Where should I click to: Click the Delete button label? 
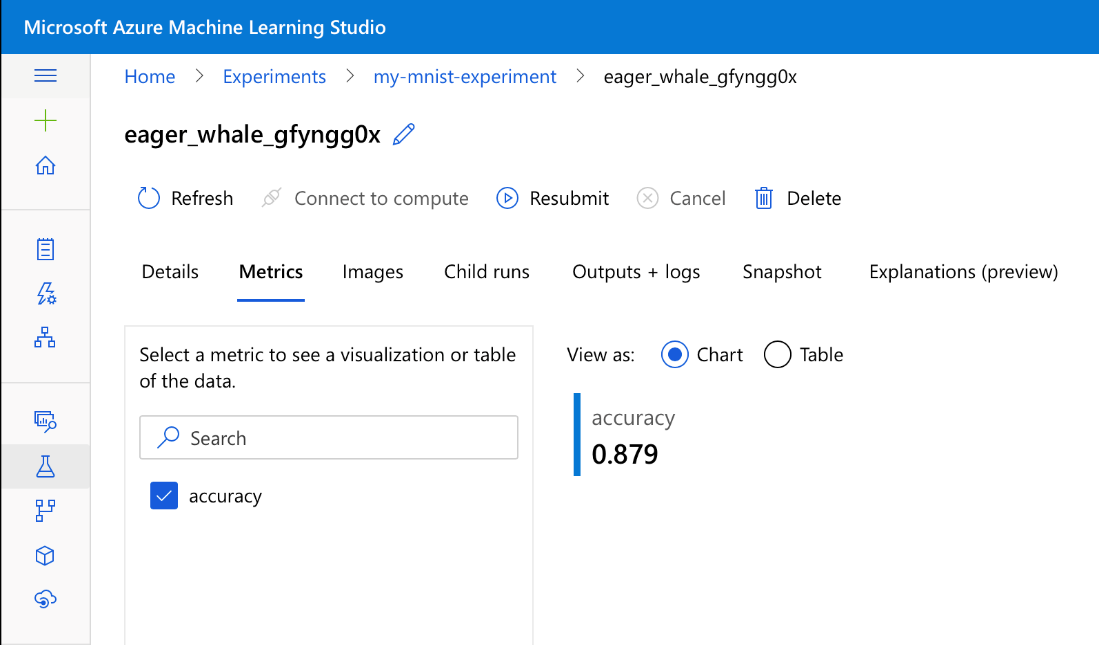pos(814,198)
